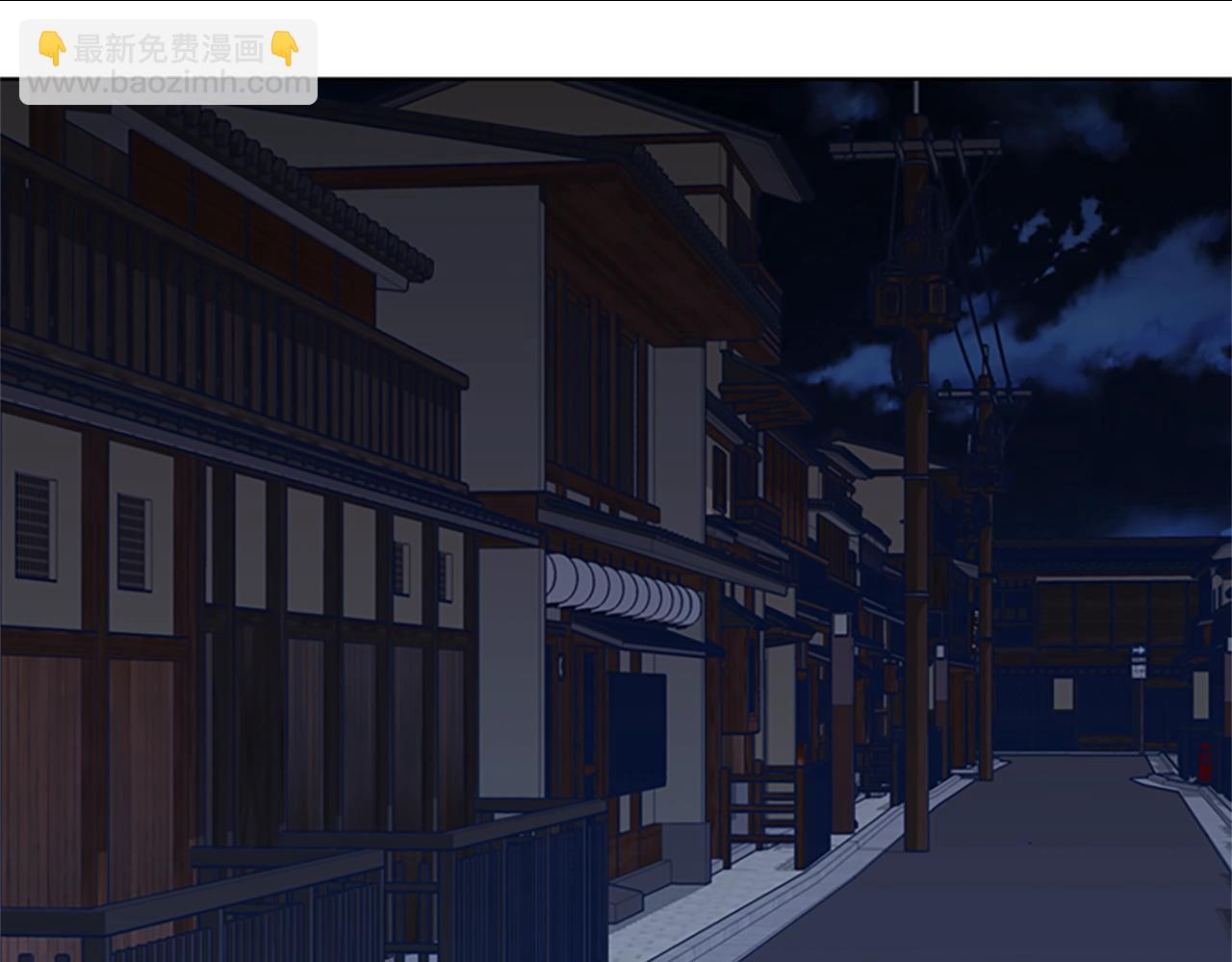
Task: Click the empty road surface
Action: 1039,866
